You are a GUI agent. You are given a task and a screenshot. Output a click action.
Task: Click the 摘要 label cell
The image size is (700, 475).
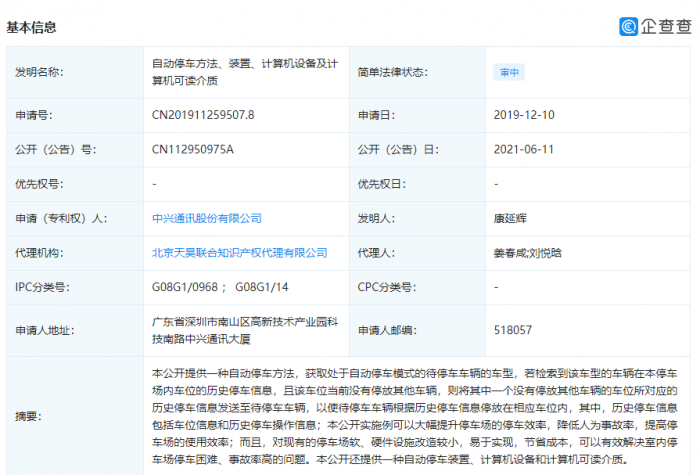pos(75,416)
